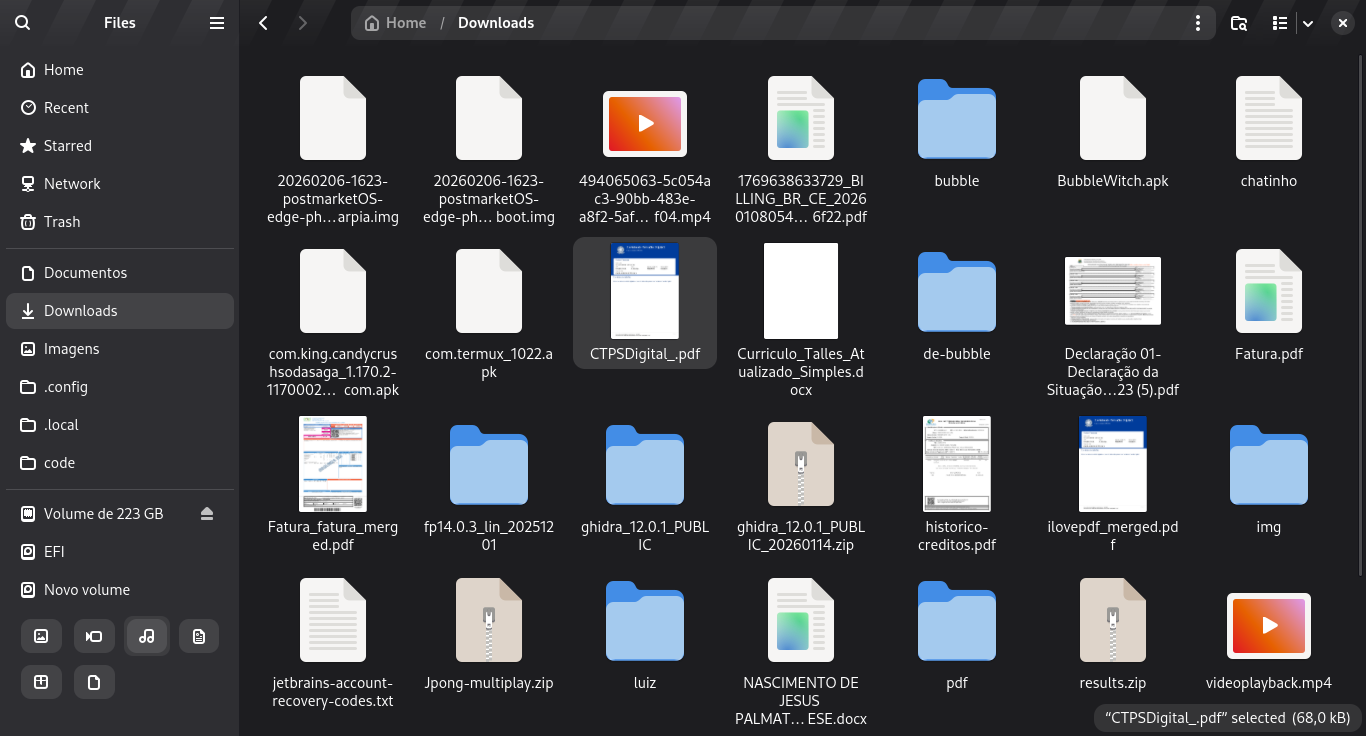Open the three-dot folder menu in path bar

click(1198, 23)
